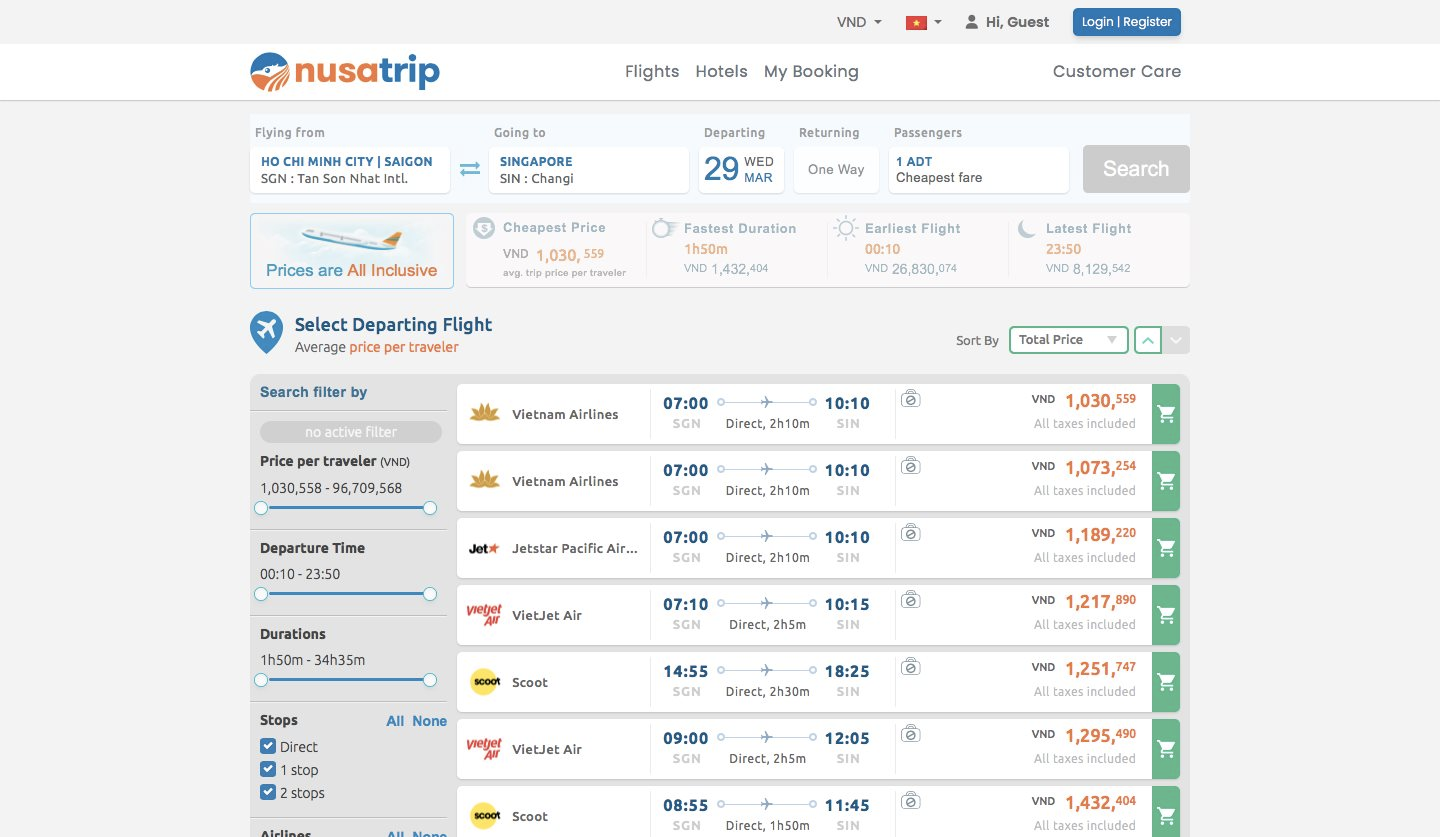This screenshot has width=1440, height=837.
Task: Click baggage icon on VietJet 07:10 row
Action: (910, 600)
